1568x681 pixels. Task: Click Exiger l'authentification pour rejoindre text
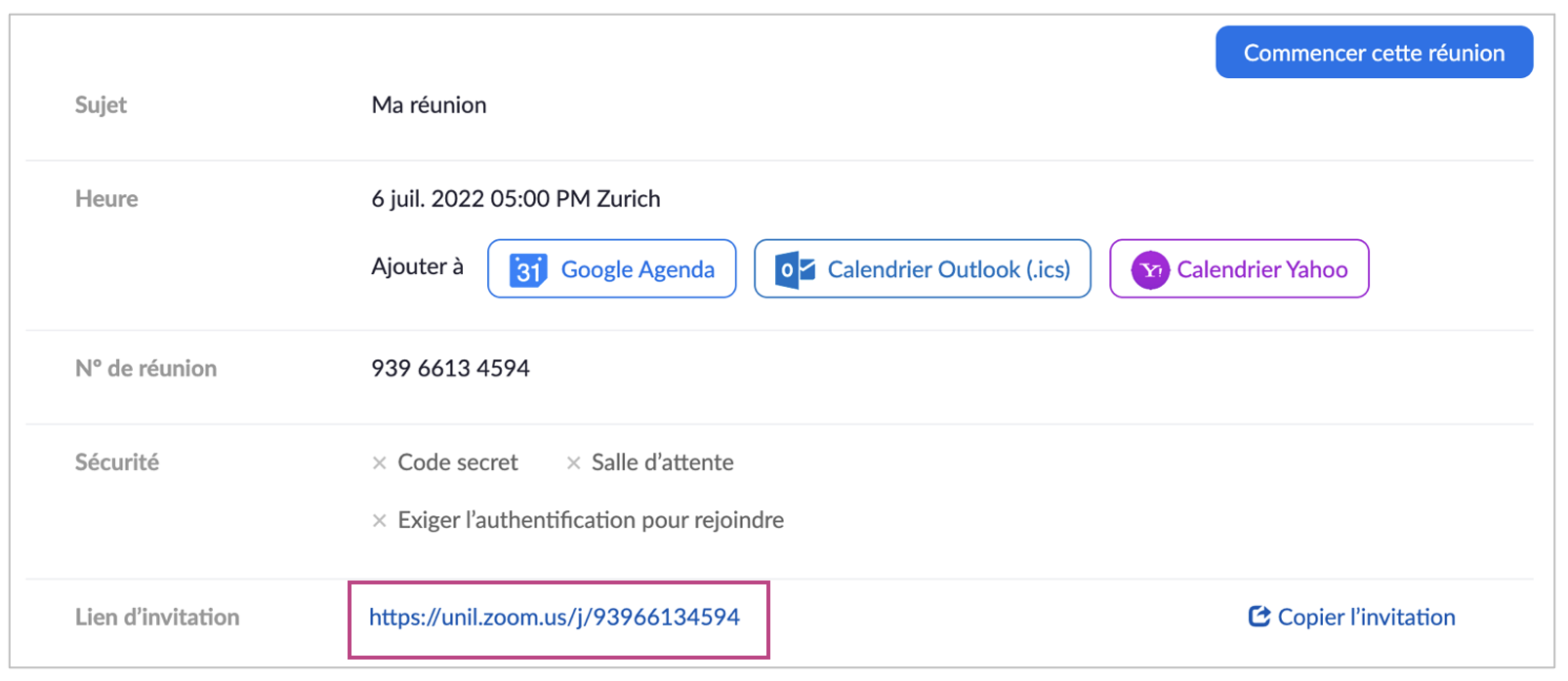[x=591, y=520]
